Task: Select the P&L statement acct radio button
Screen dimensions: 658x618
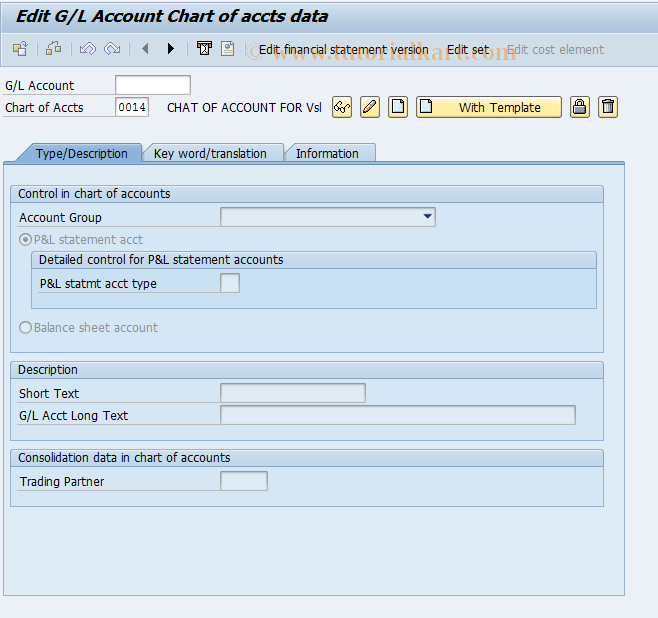Action: click(x=26, y=240)
